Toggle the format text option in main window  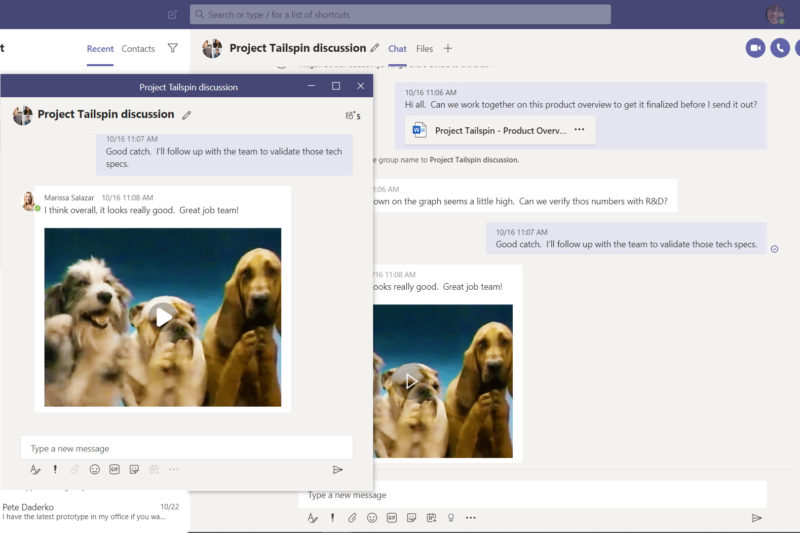click(x=312, y=518)
